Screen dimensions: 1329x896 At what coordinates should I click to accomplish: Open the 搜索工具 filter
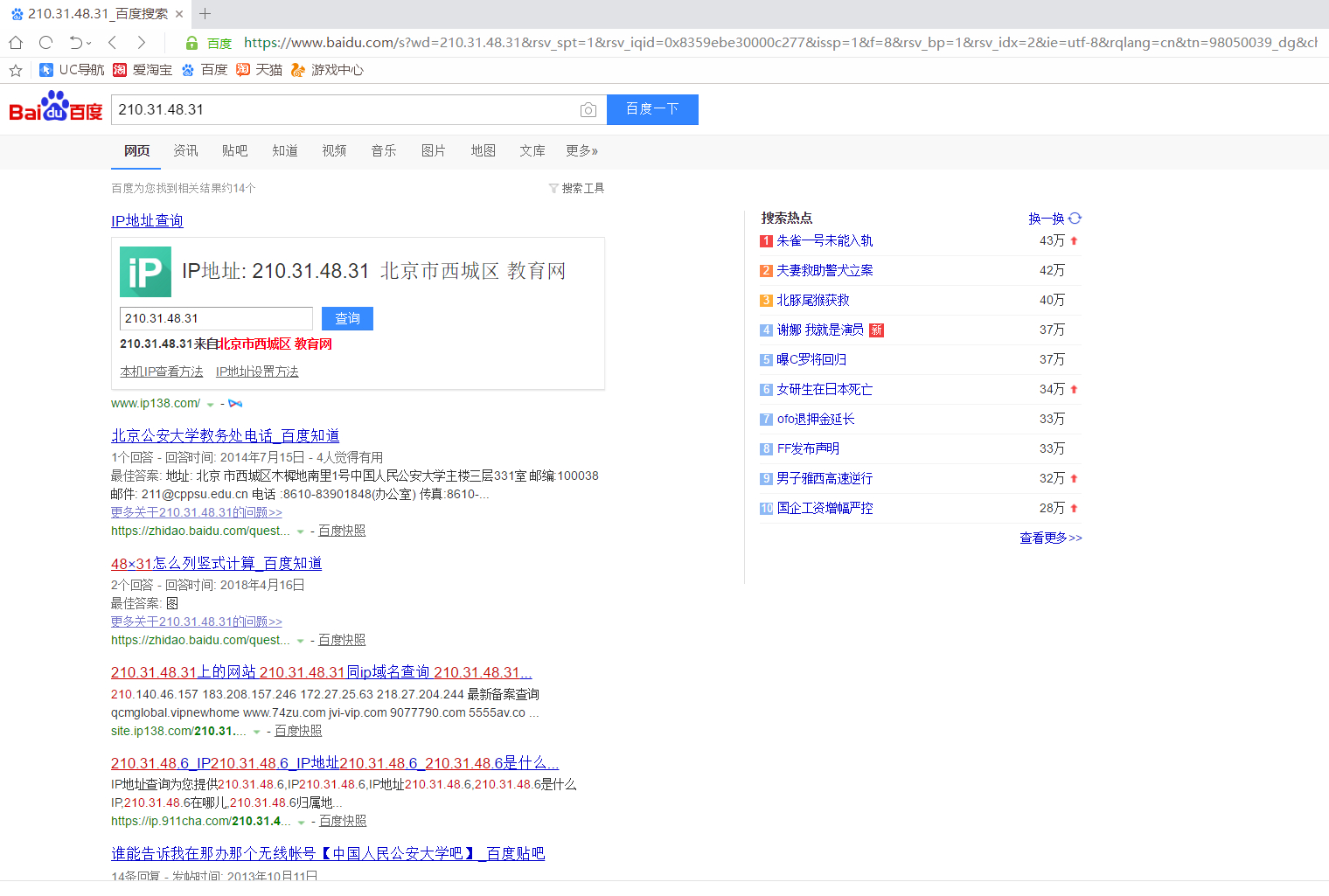(576, 188)
